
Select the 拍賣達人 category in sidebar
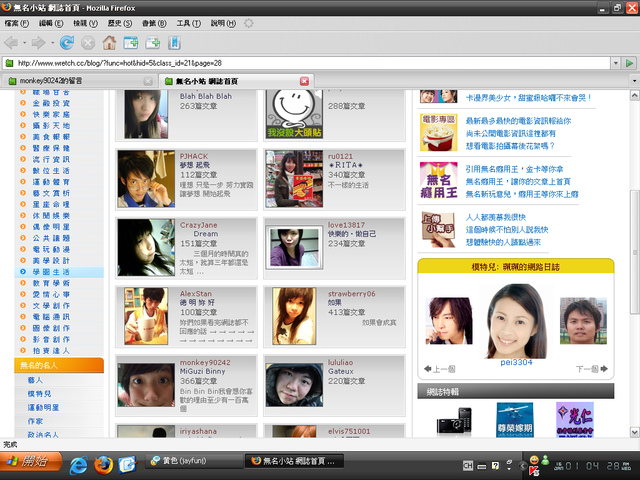point(51,351)
